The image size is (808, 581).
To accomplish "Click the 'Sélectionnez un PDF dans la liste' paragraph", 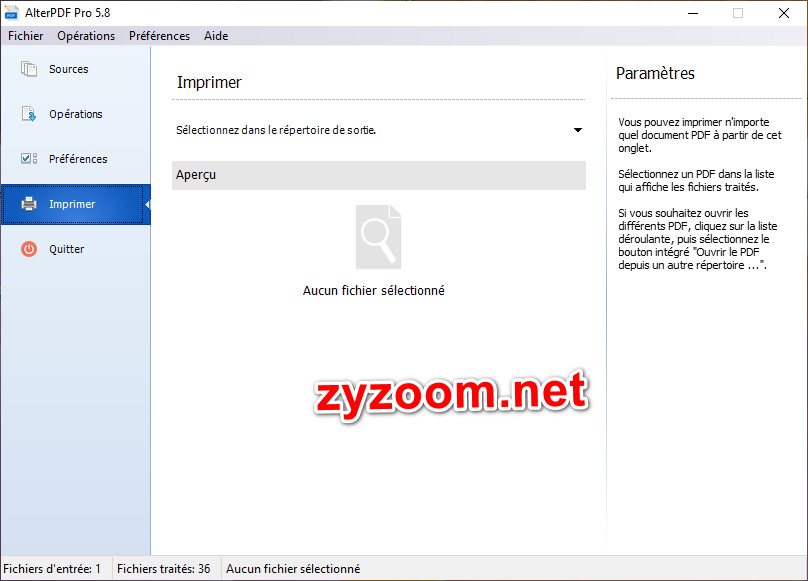I will (x=696, y=180).
